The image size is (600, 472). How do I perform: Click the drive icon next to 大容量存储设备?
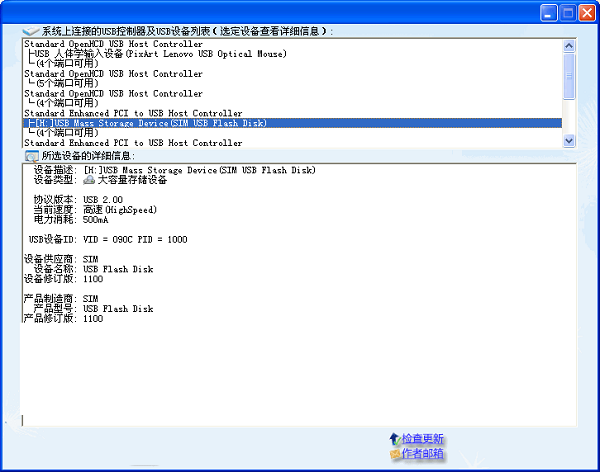(89, 181)
